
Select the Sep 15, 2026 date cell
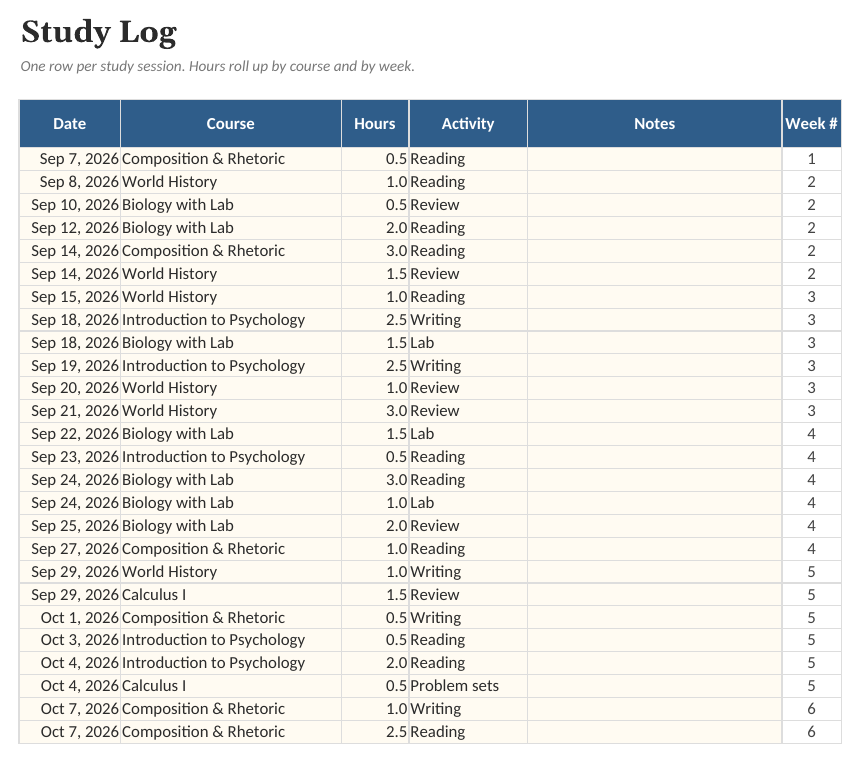[x=70, y=297]
